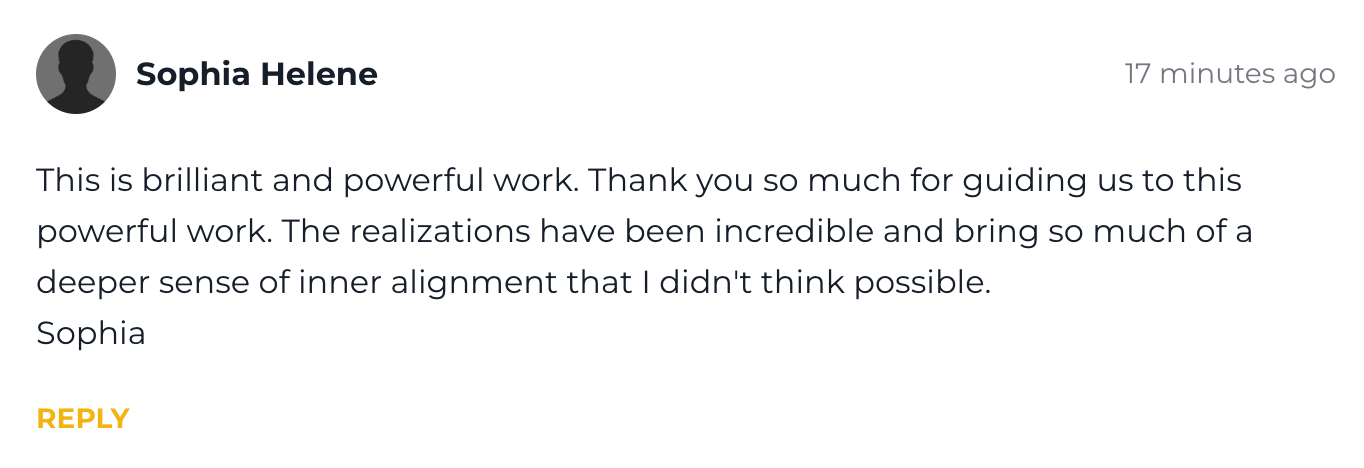
Task: Click Sophia Helene's profile avatar icon
Action: (76, 74)
